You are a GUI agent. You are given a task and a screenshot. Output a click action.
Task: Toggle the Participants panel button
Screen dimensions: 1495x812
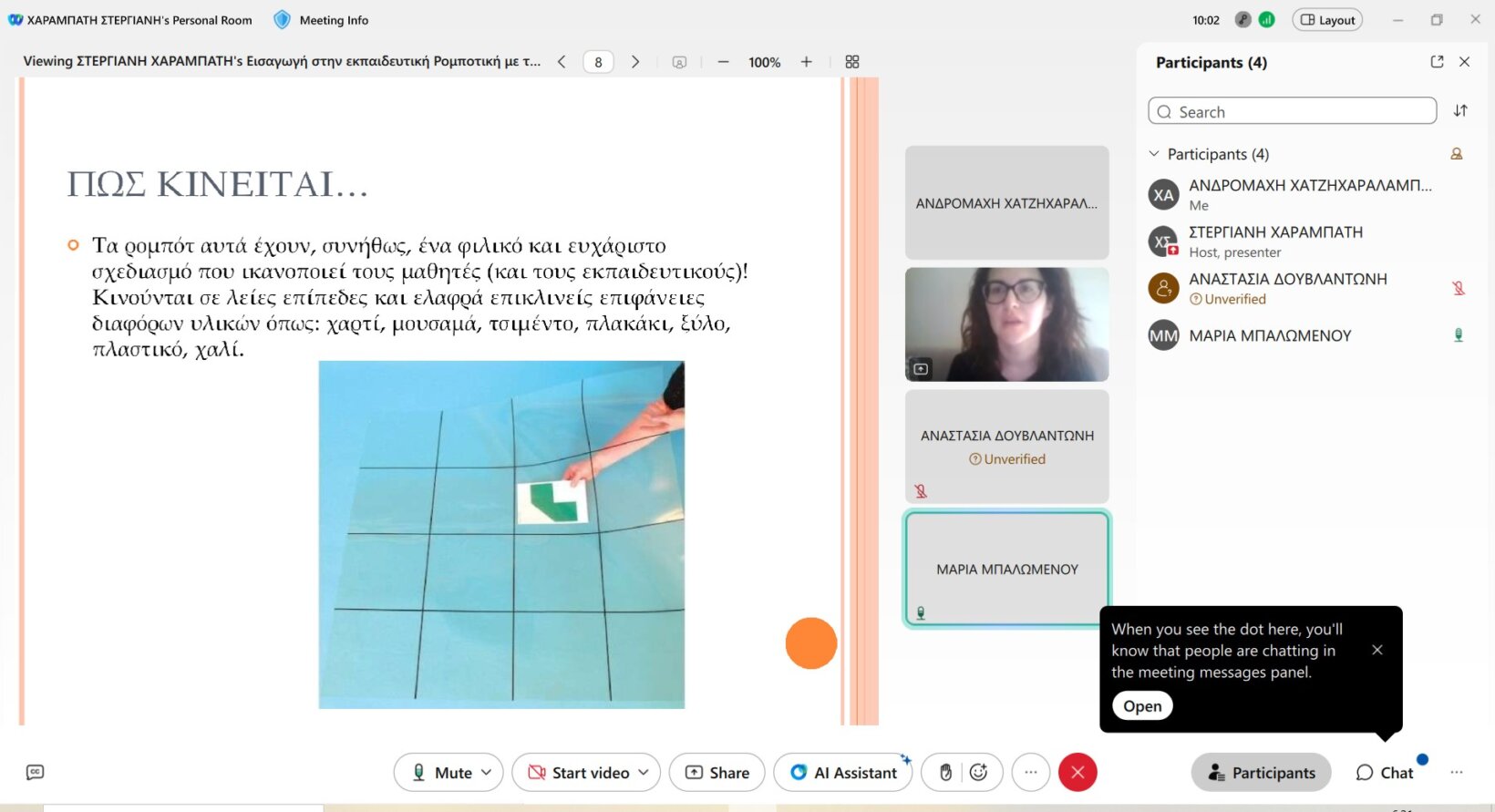tap(1261, 773)
